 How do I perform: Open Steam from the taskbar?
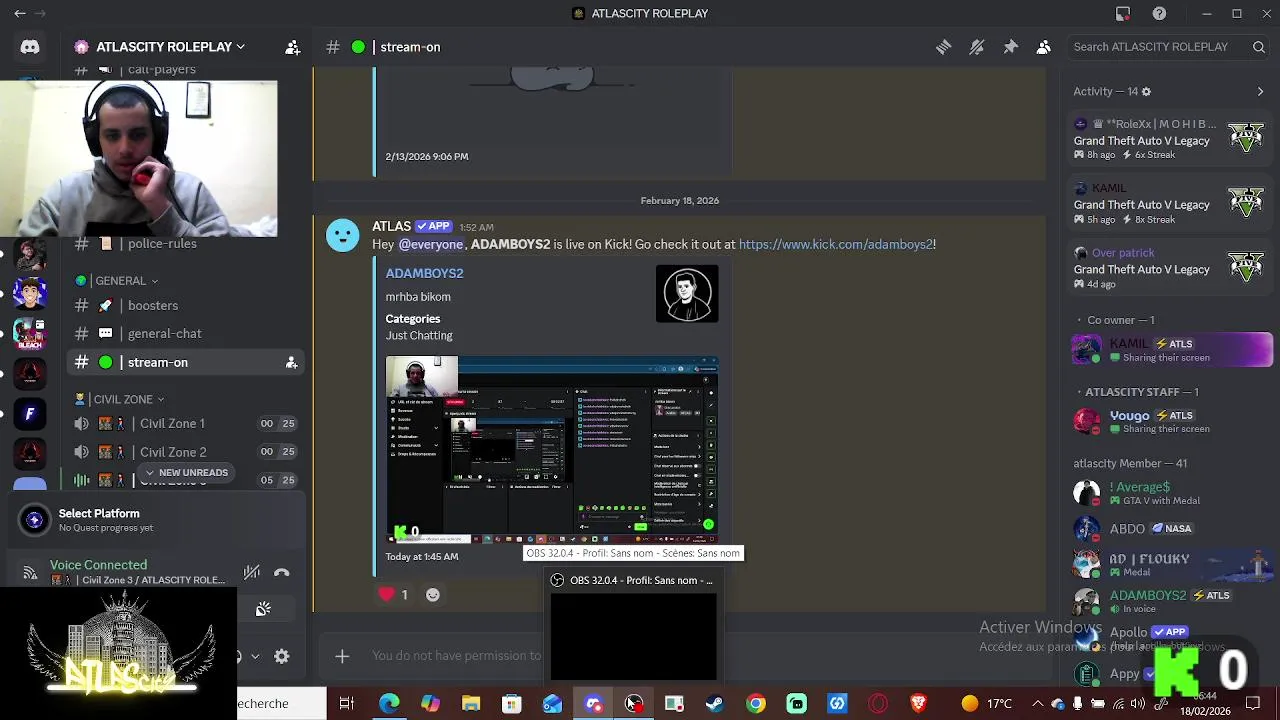click(x=715, y=704)
